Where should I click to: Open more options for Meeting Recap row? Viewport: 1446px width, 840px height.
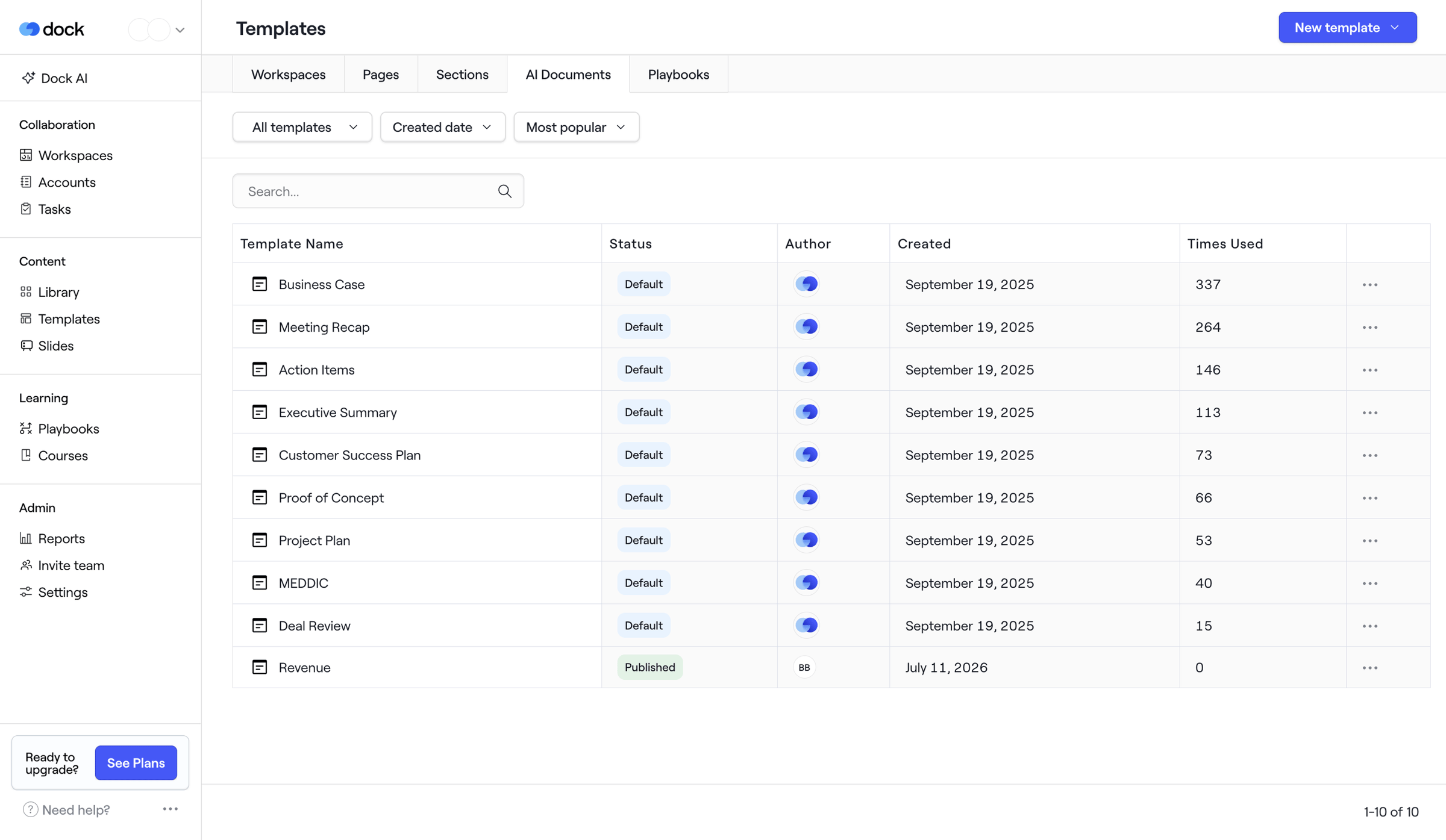pyautogui.click(x=1370, y=328)
